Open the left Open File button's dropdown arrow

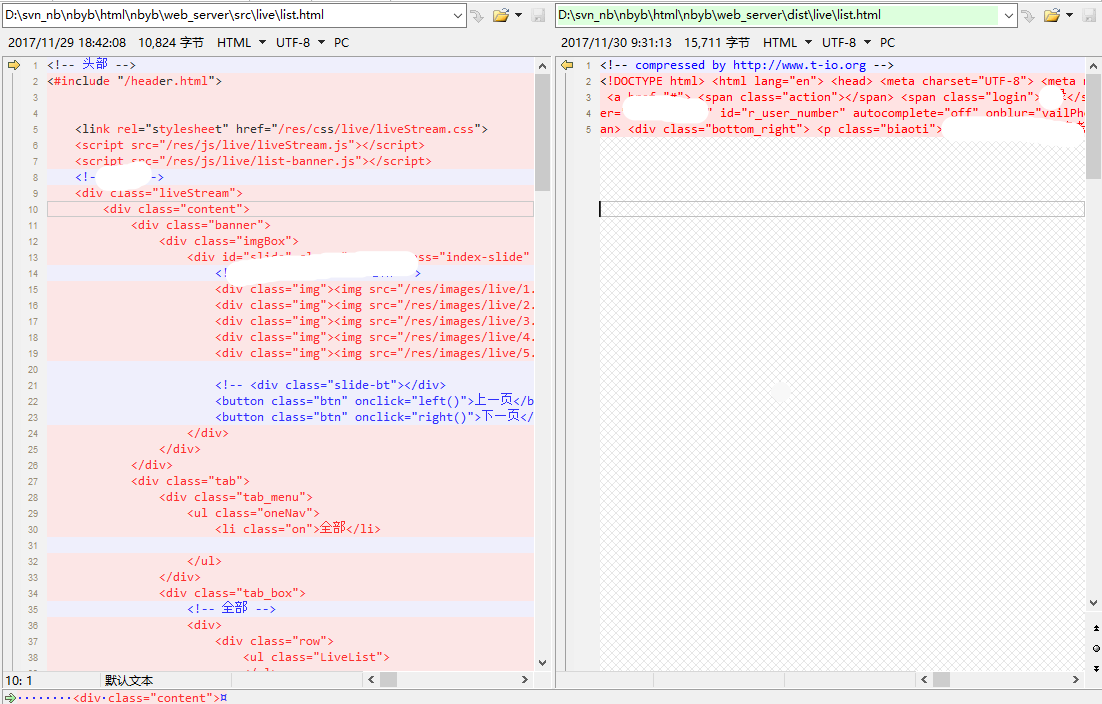point(519,15)
